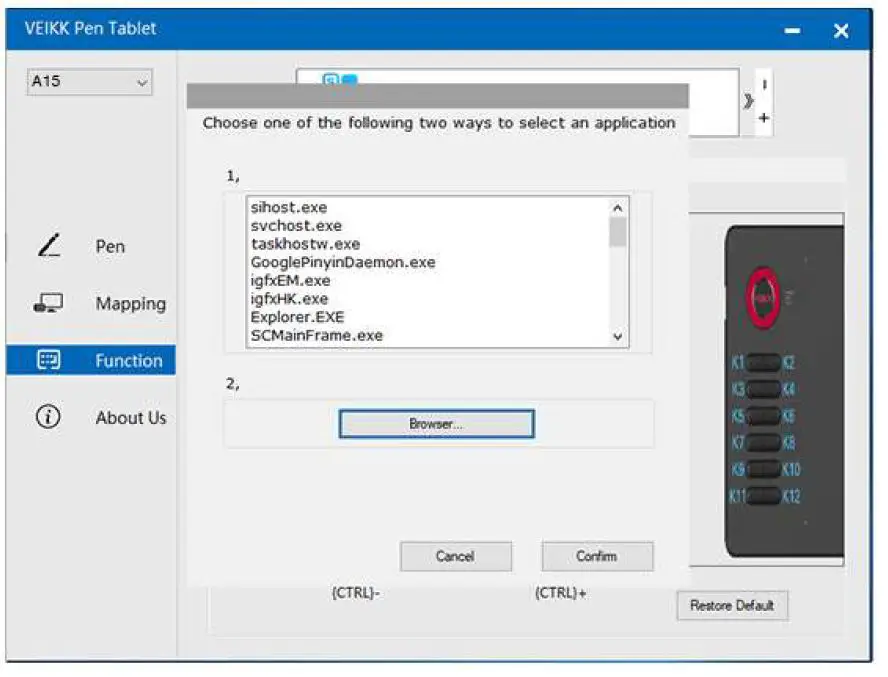Select Explorer.EXE in the list
Viewport: 888px width, 677px height.
297,317
